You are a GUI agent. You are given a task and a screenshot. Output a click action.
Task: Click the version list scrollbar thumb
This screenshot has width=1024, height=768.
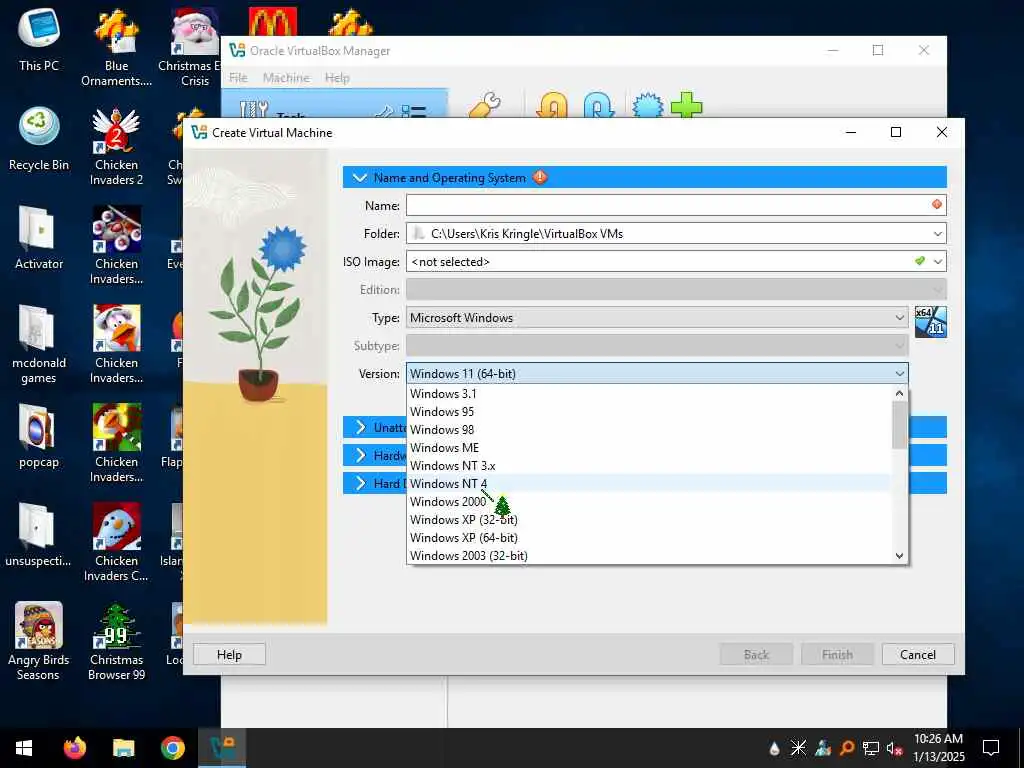pos(899,424)
